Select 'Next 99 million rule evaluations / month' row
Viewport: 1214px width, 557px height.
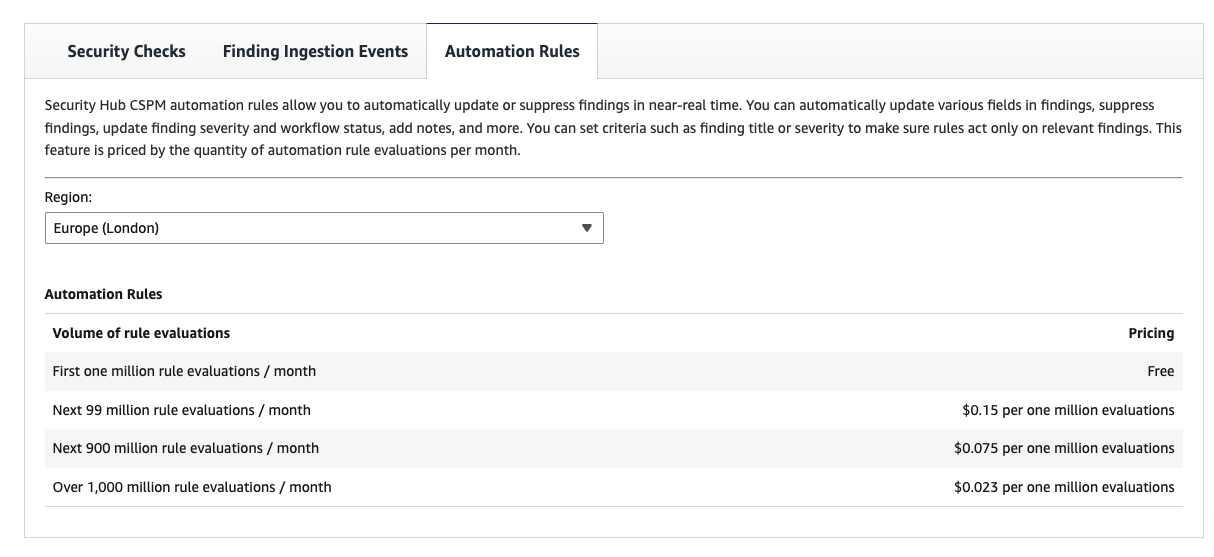point(613,410)
